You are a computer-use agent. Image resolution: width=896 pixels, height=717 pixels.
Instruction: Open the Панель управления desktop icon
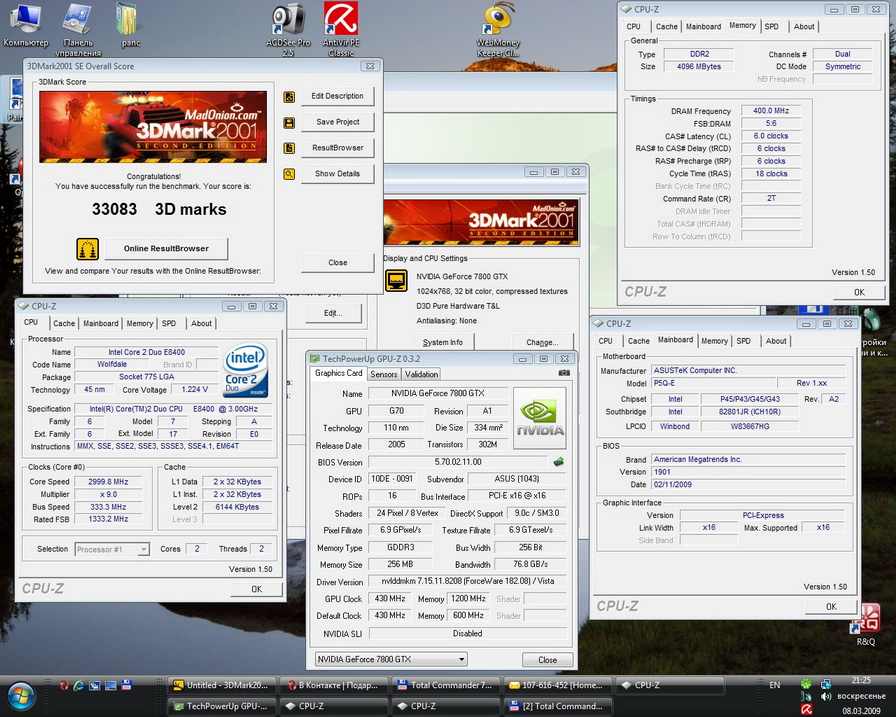[x=78, y=31]
